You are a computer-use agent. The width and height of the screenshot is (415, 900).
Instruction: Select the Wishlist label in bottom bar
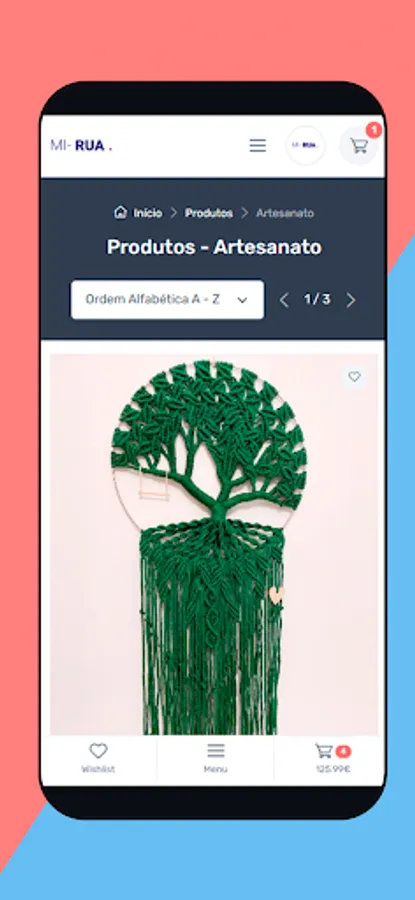pos(98,769)
